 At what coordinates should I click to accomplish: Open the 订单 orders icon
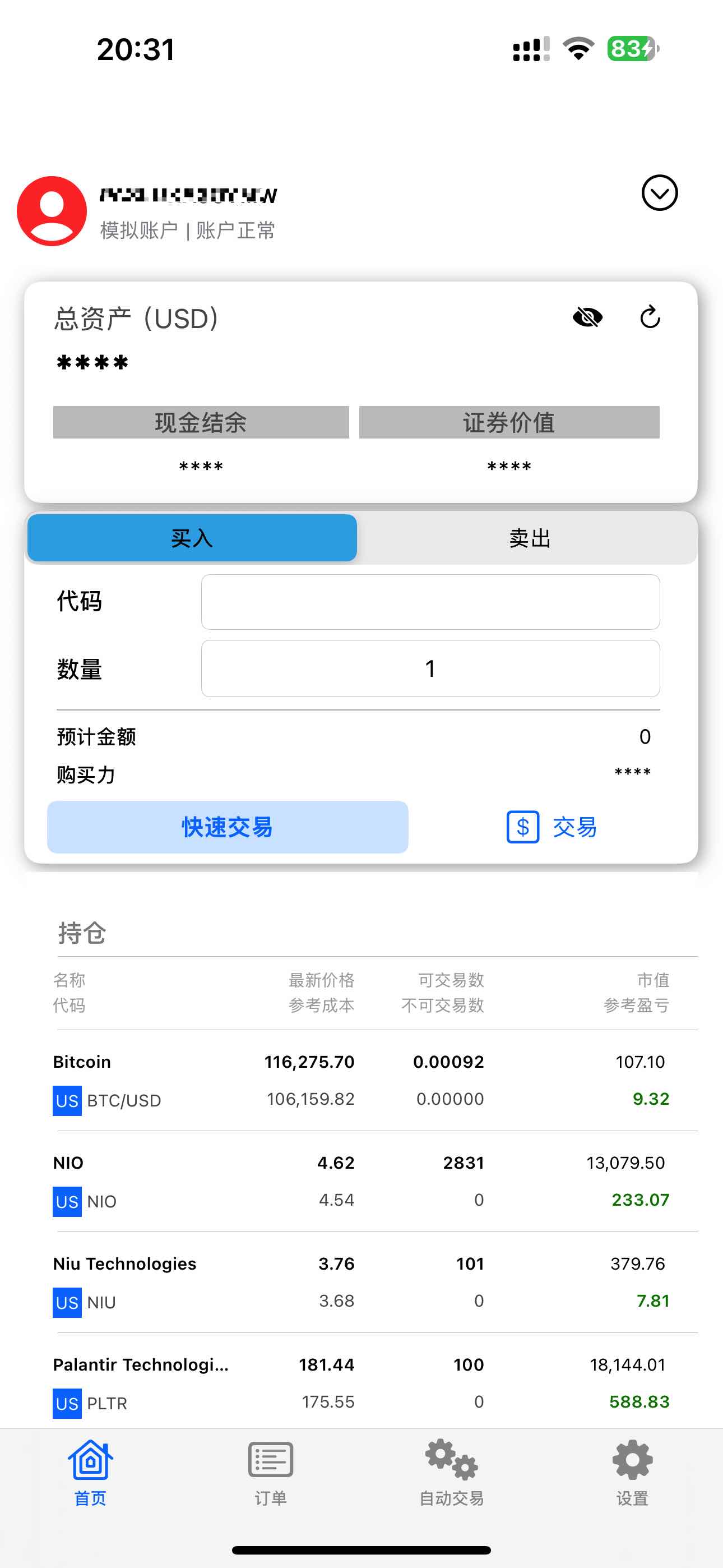pos(271,1460)
